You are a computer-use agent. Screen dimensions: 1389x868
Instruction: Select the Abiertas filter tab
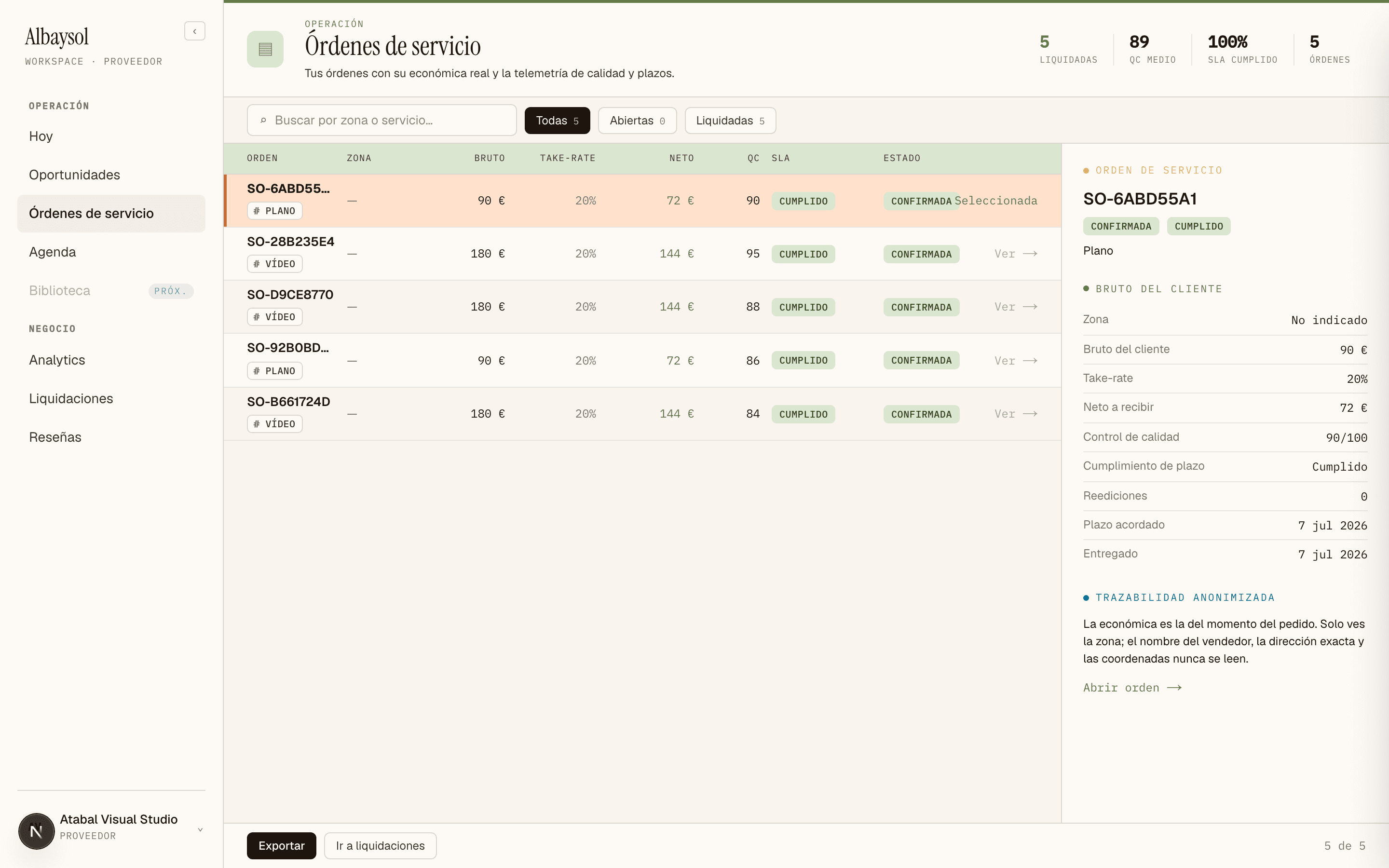[637, 121]
